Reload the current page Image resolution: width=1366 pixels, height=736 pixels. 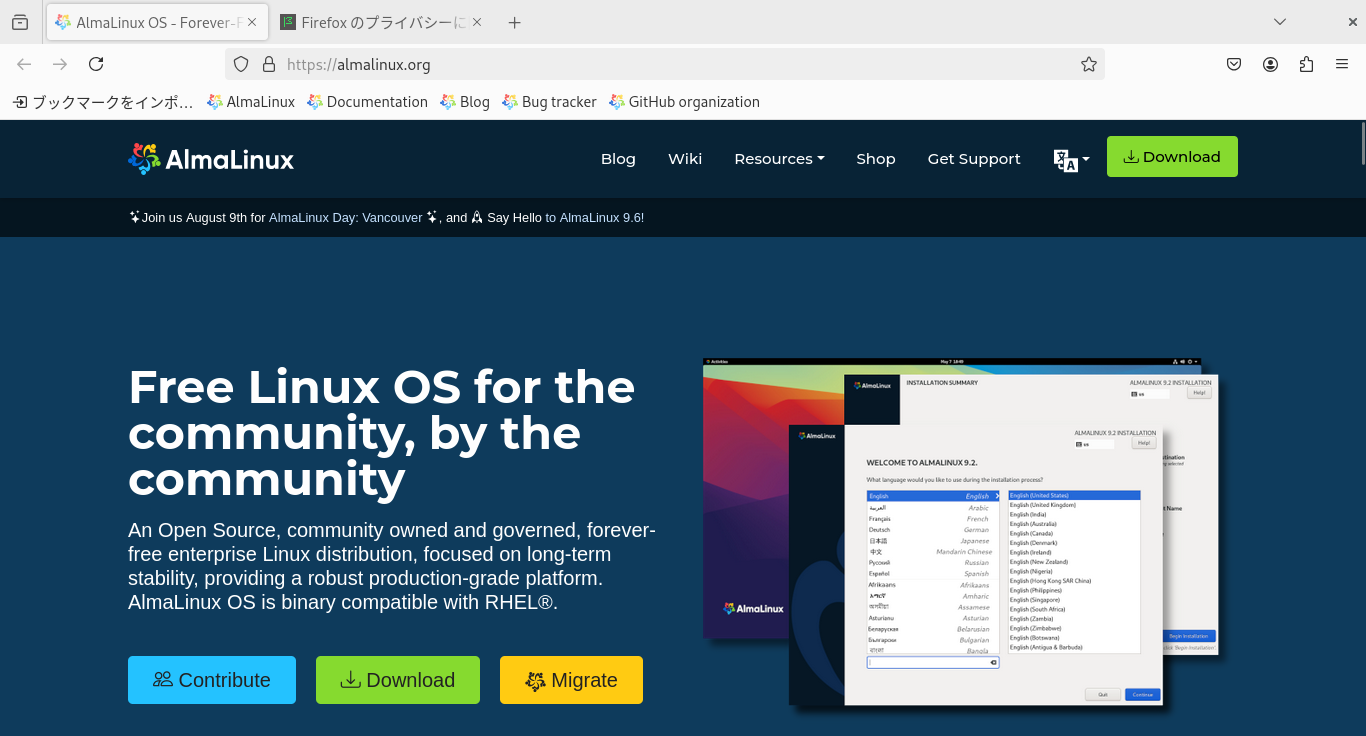click(96, 64)
